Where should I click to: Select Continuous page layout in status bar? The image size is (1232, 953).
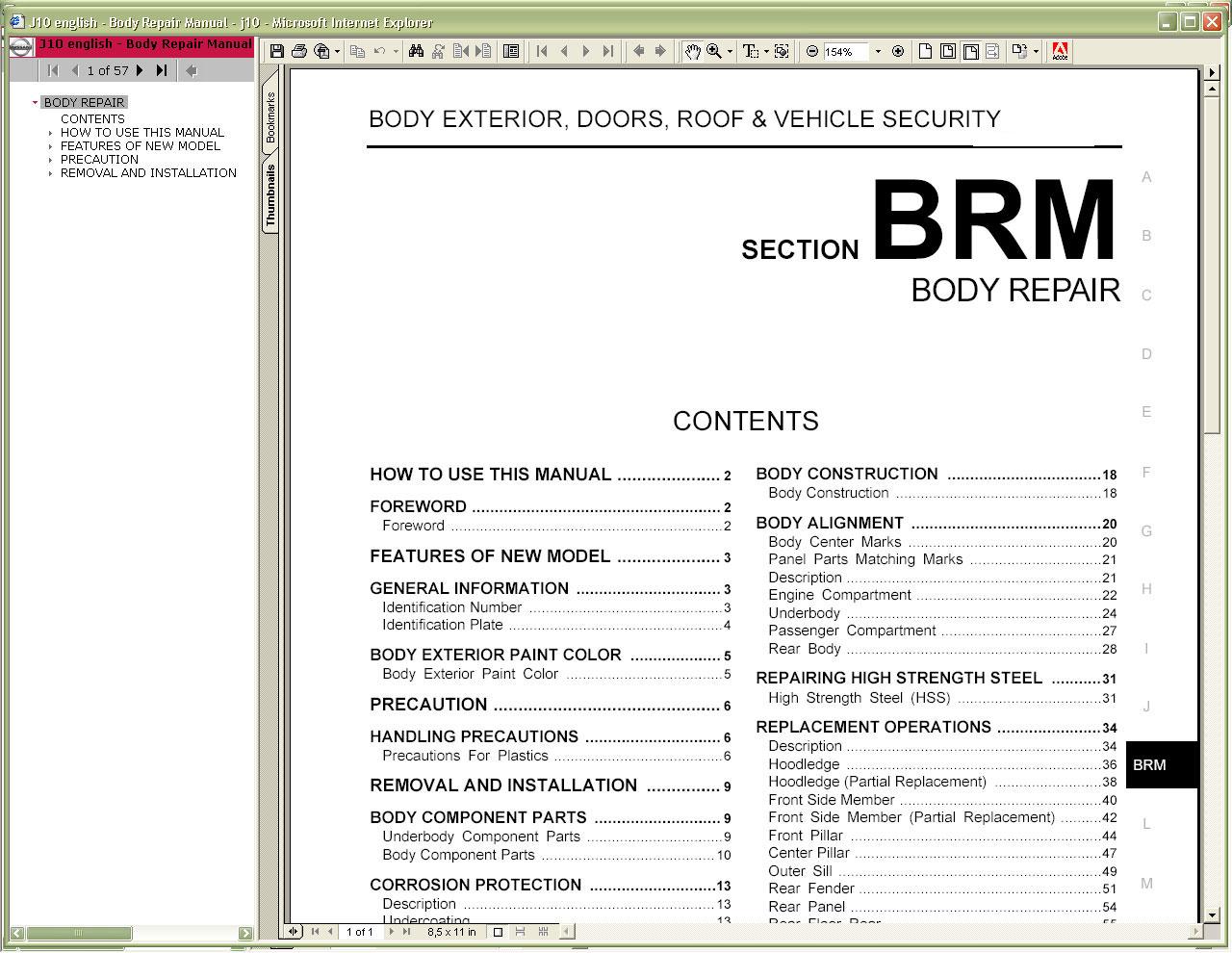[521, 932]
